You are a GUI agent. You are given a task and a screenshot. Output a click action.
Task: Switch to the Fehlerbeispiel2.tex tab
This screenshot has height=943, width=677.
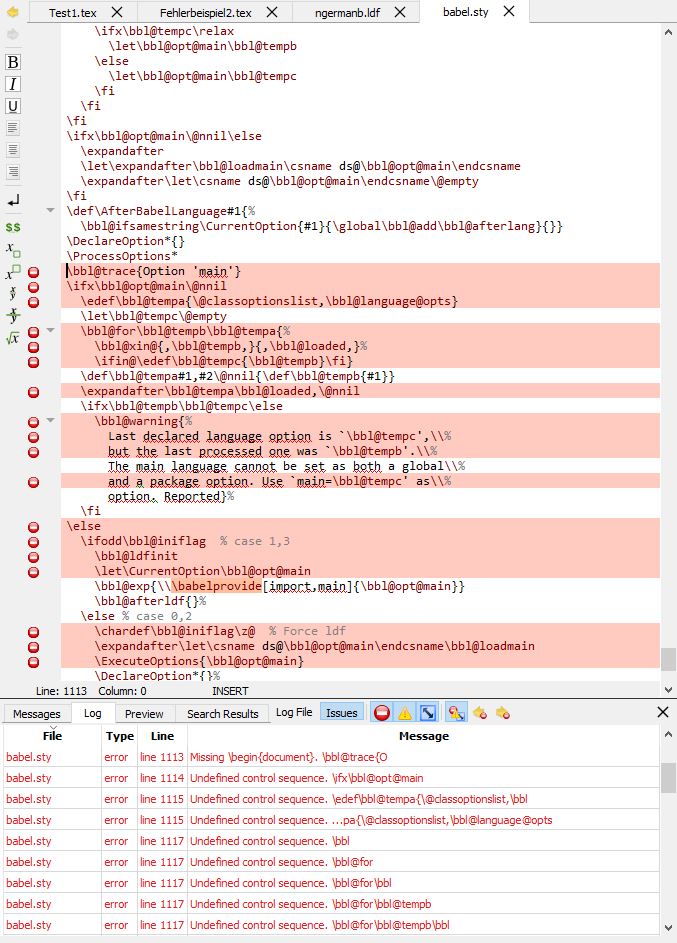[206, 12]
